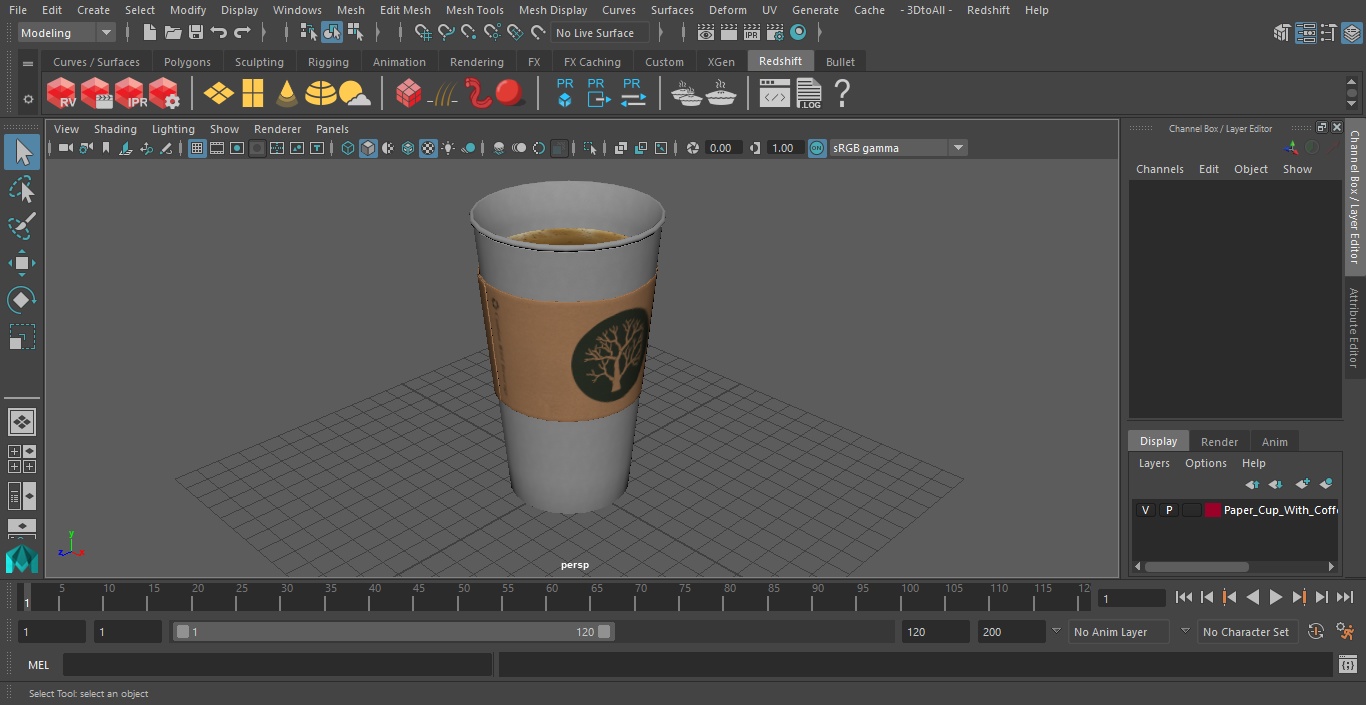Switch to the Rendering shelf tab
The image size is (1366, 705).
point(476,62)
